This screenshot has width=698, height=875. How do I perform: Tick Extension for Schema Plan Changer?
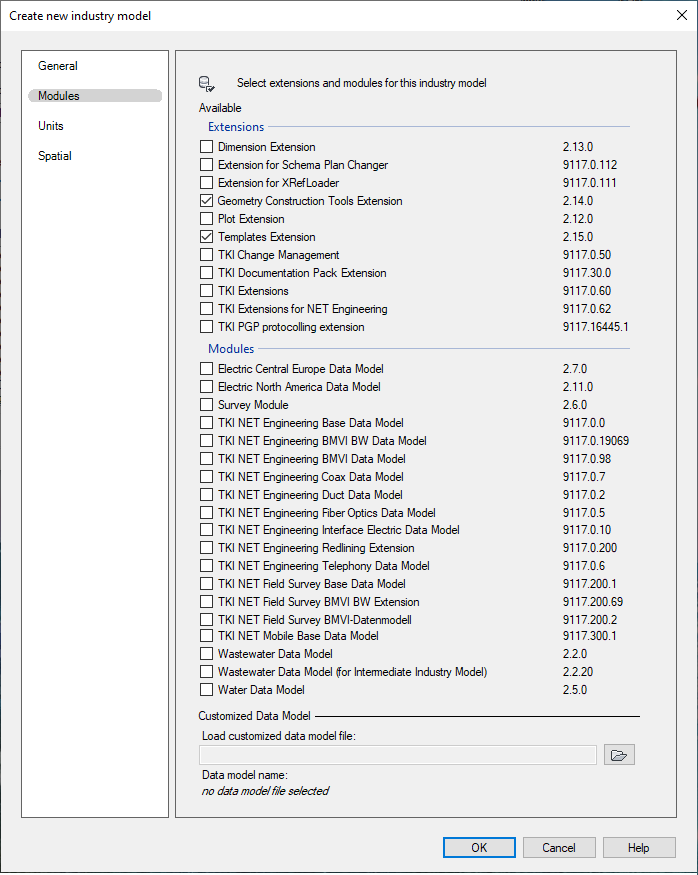[206, 165]
